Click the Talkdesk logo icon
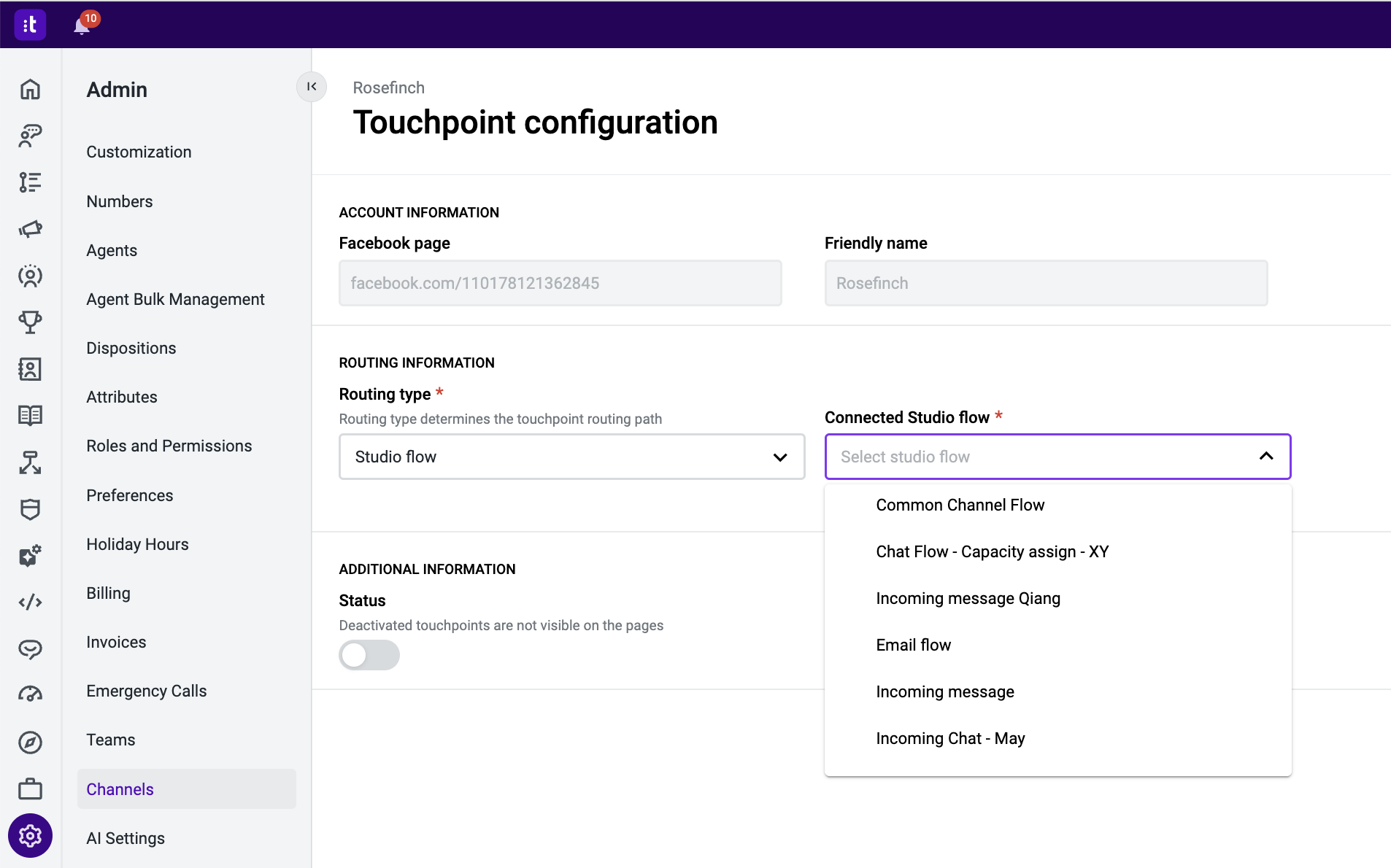The image size is (1391, 868). [x=30, y=25]
